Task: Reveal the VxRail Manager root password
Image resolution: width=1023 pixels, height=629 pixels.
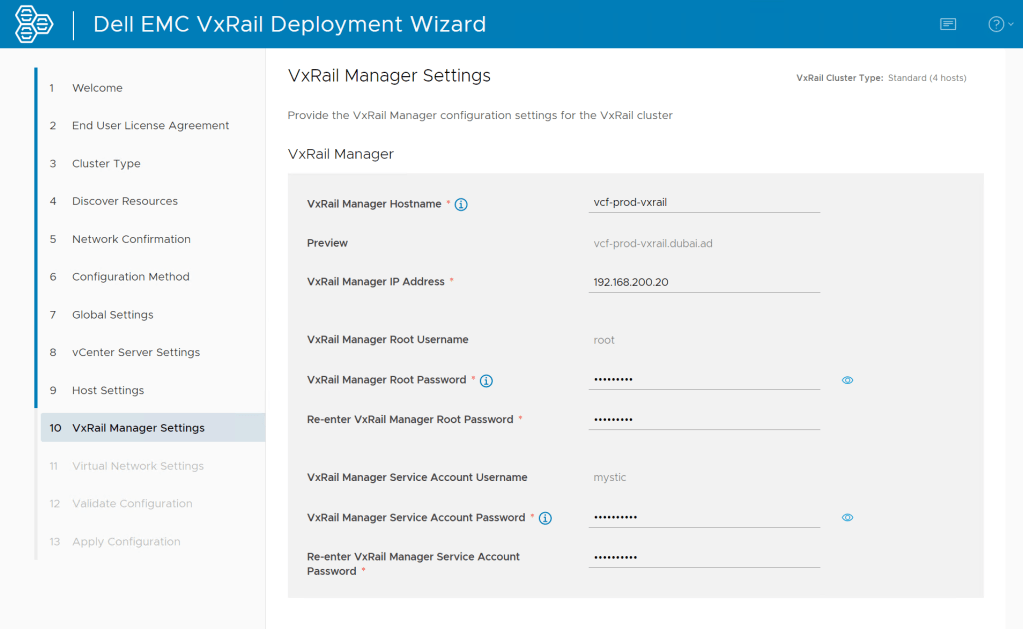Action: 847,380
